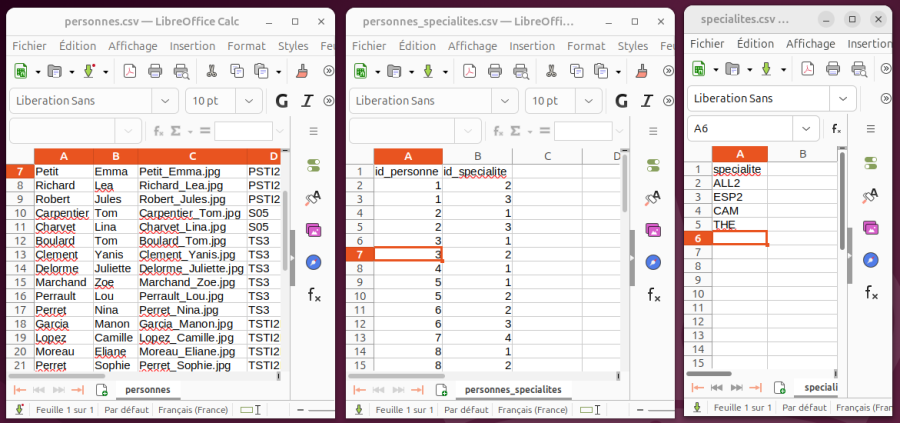
Task: Open Insertion menu in personnes_specialites.csv window
Action: [x=532, y=46]
